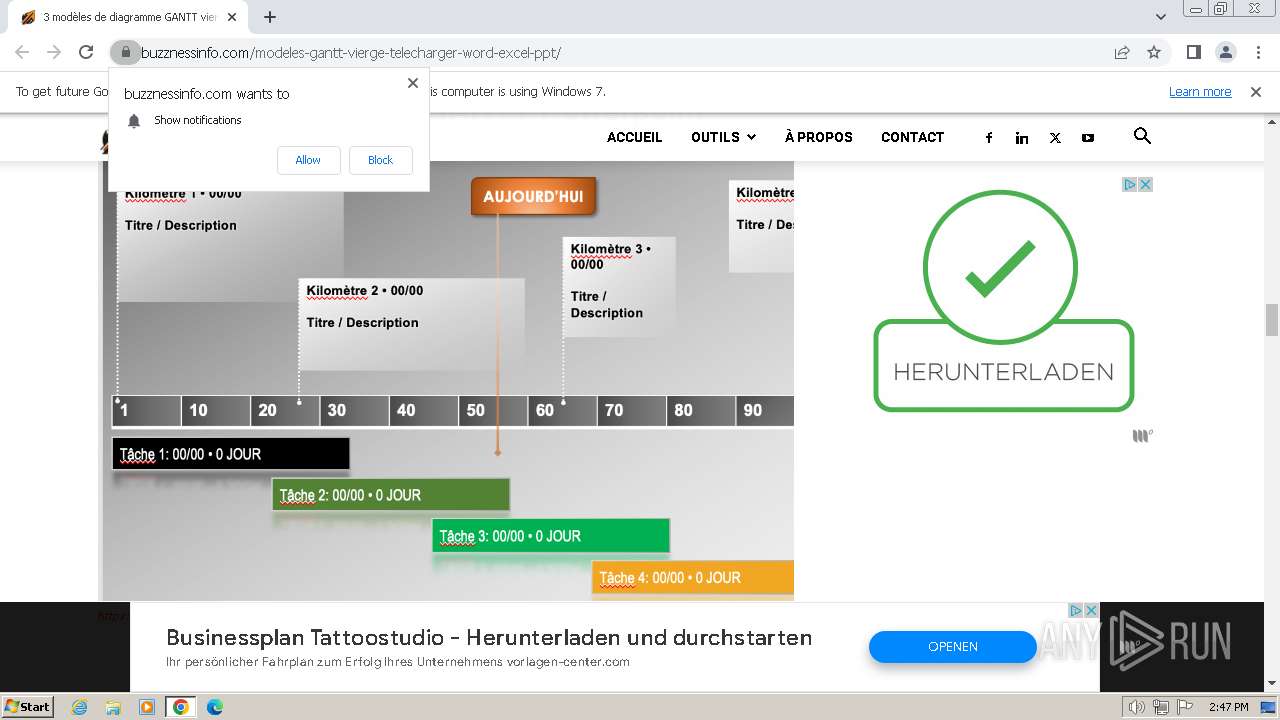This screenshot has width=1280, height=720.
Task: Go to ACCUEIL menu item
Action: coord(634,137)
